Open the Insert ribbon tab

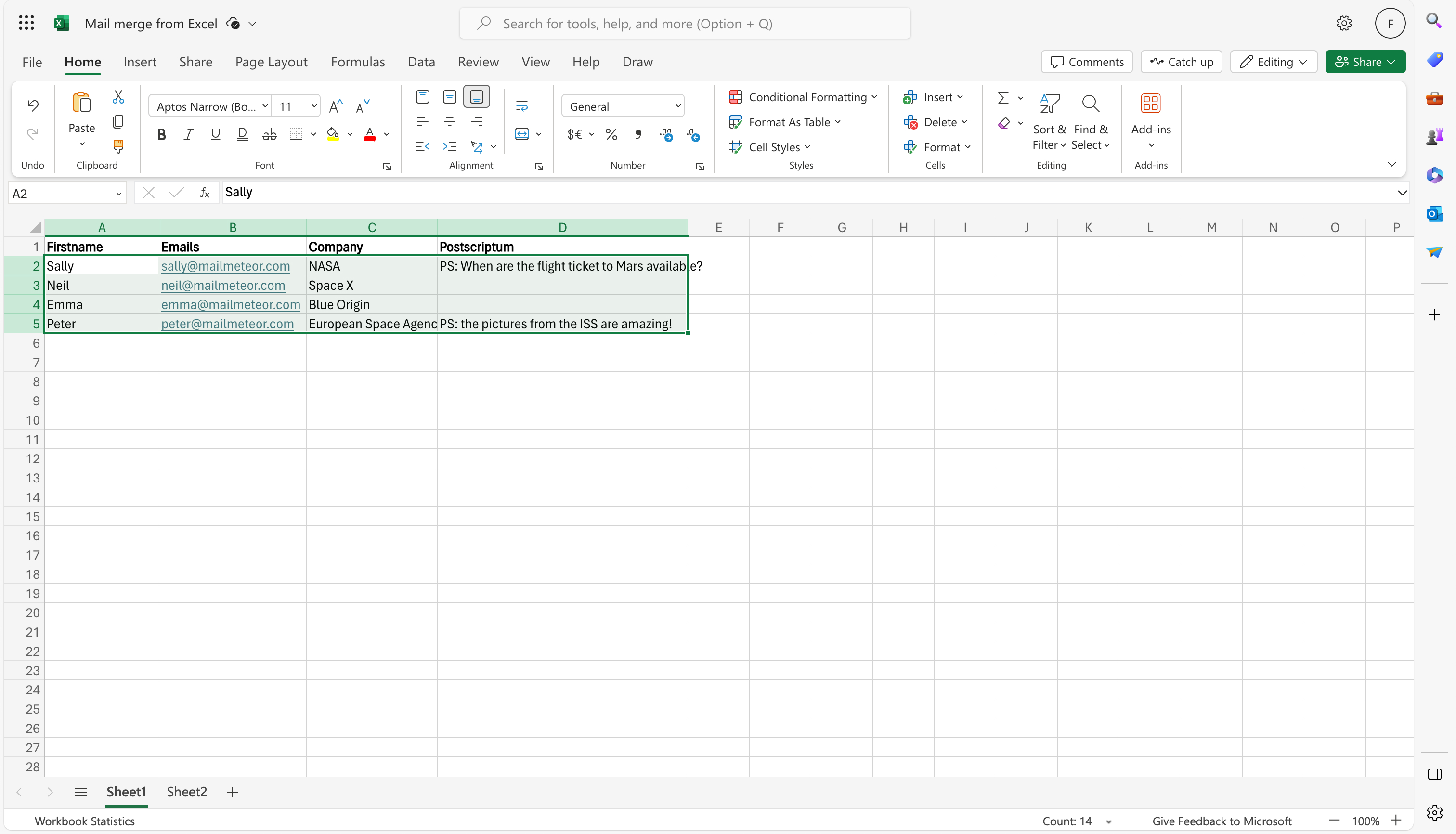tap(140, 62)
